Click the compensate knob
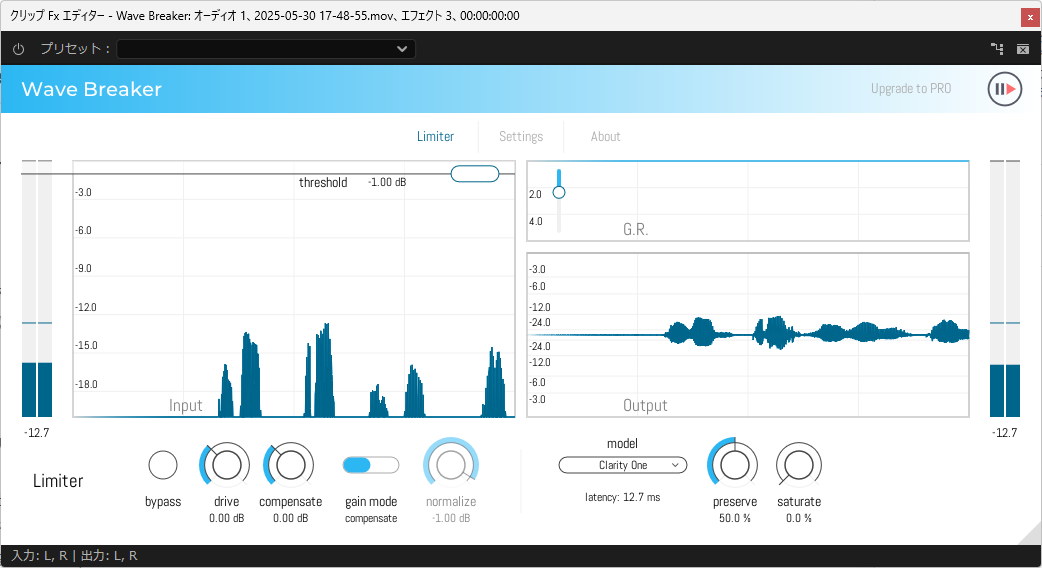The height and width of the screenshot is (568, 1042). coord(290,465)
